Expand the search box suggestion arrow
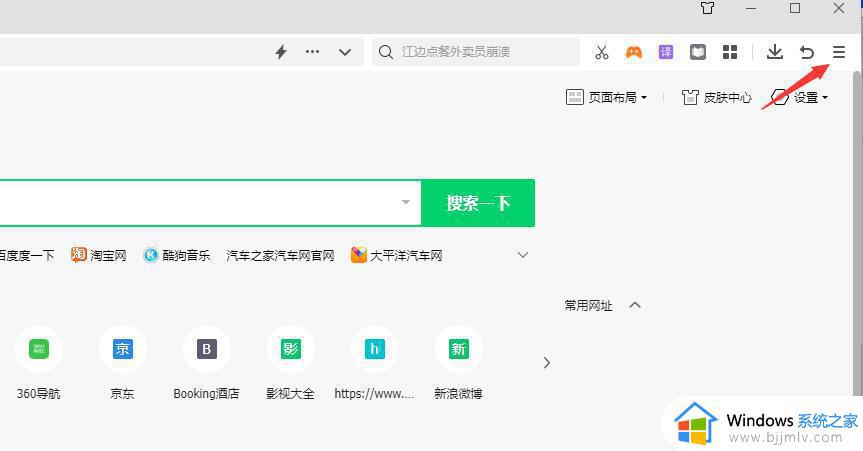 coord(406,202)
